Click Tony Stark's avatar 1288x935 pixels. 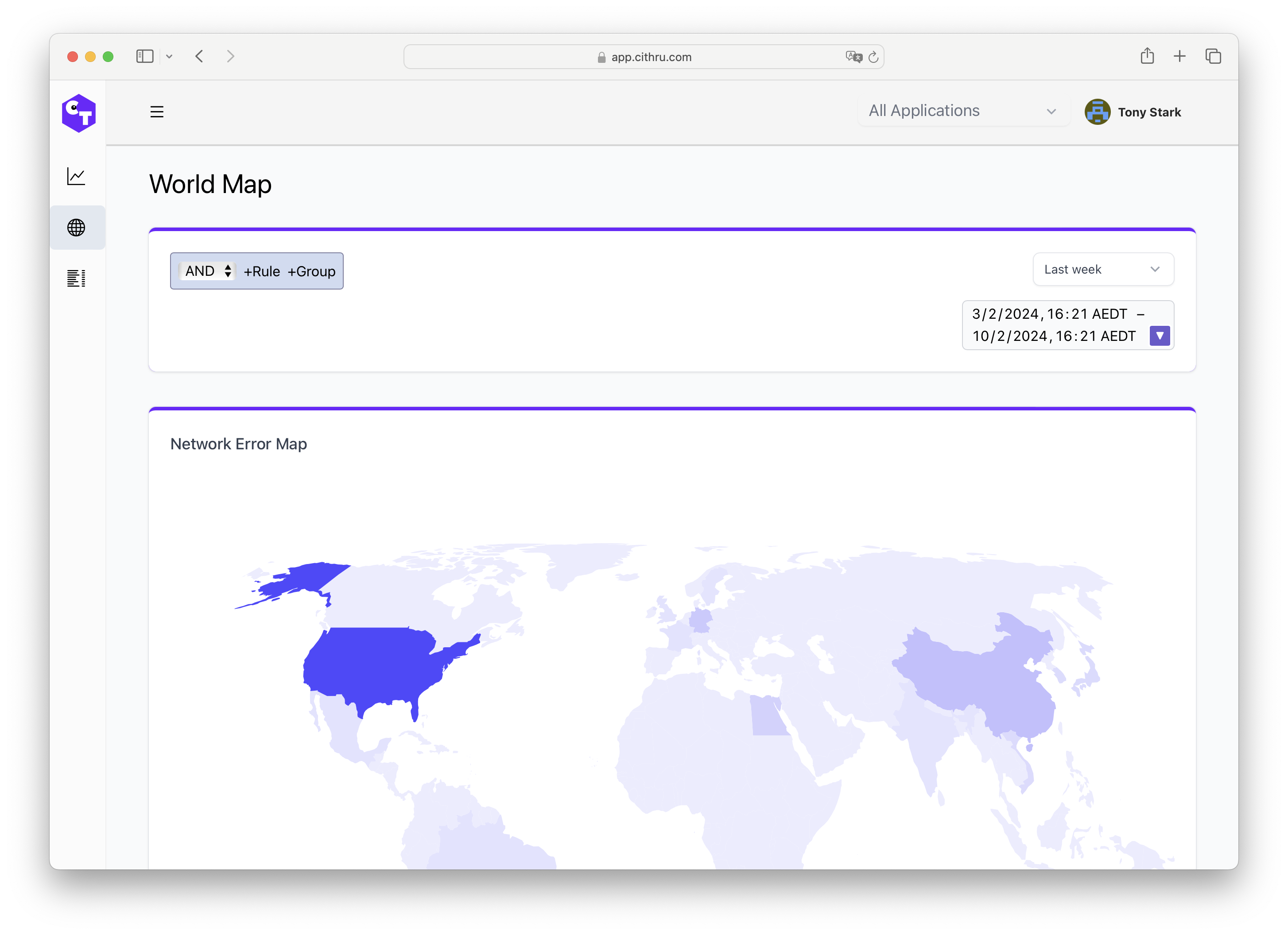point(1097,112)
